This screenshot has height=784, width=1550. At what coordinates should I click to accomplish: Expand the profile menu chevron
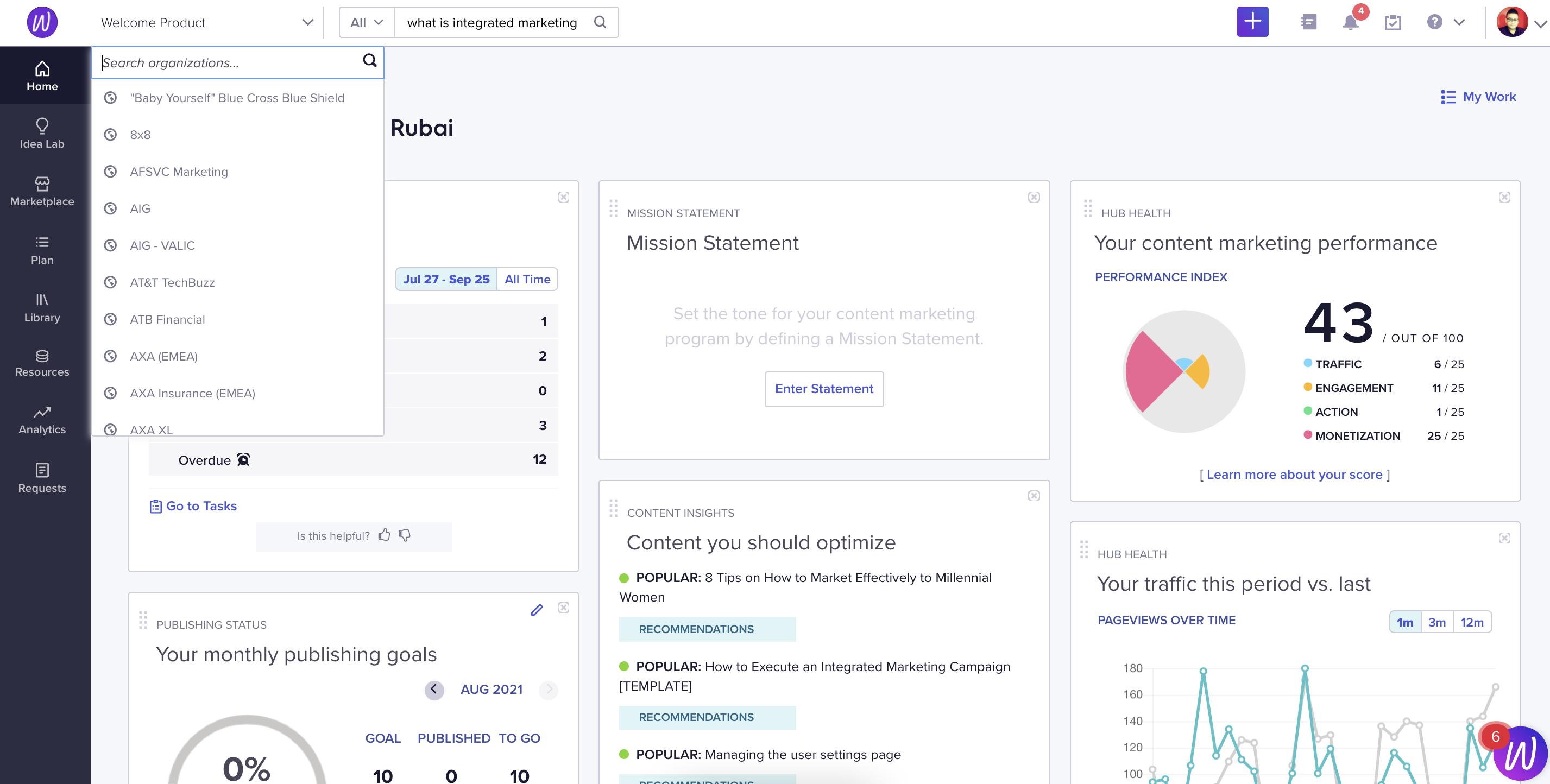tap(1540, 23)
